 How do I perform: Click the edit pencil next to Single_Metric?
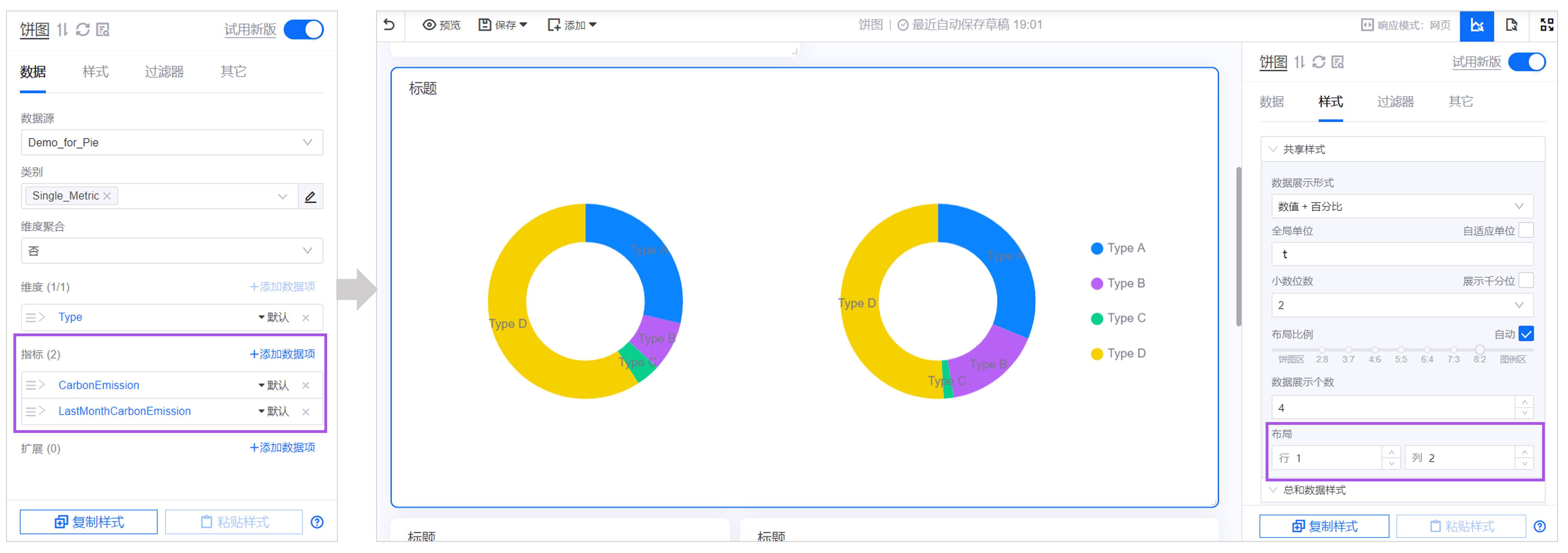tap(310, 196)
